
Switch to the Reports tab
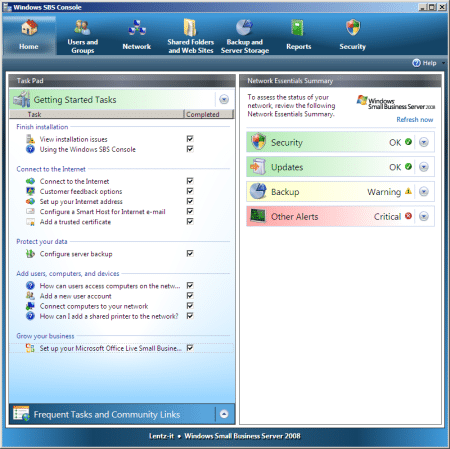tap(298, 36)
